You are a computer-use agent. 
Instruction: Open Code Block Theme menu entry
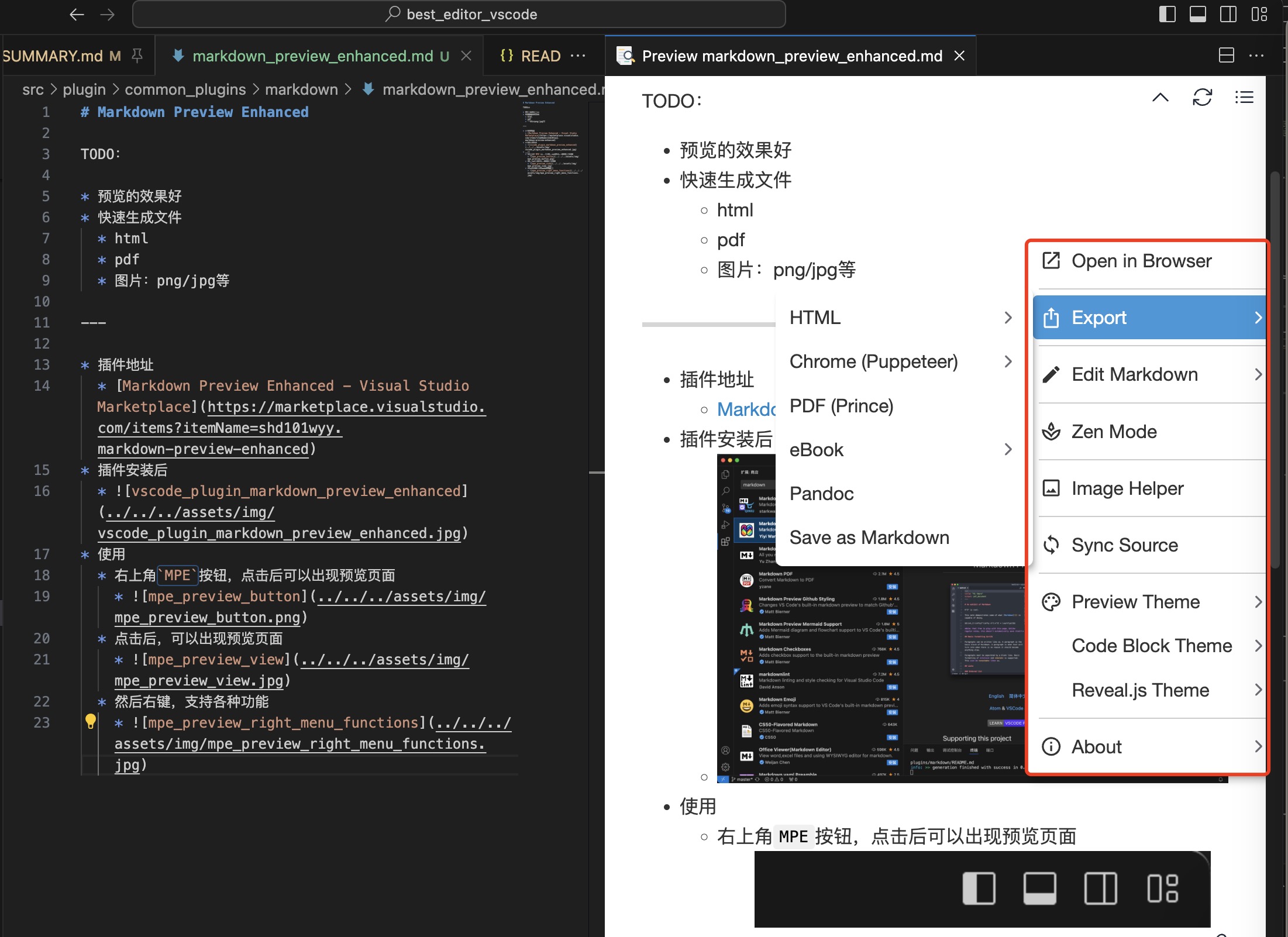pos(1151,646)
